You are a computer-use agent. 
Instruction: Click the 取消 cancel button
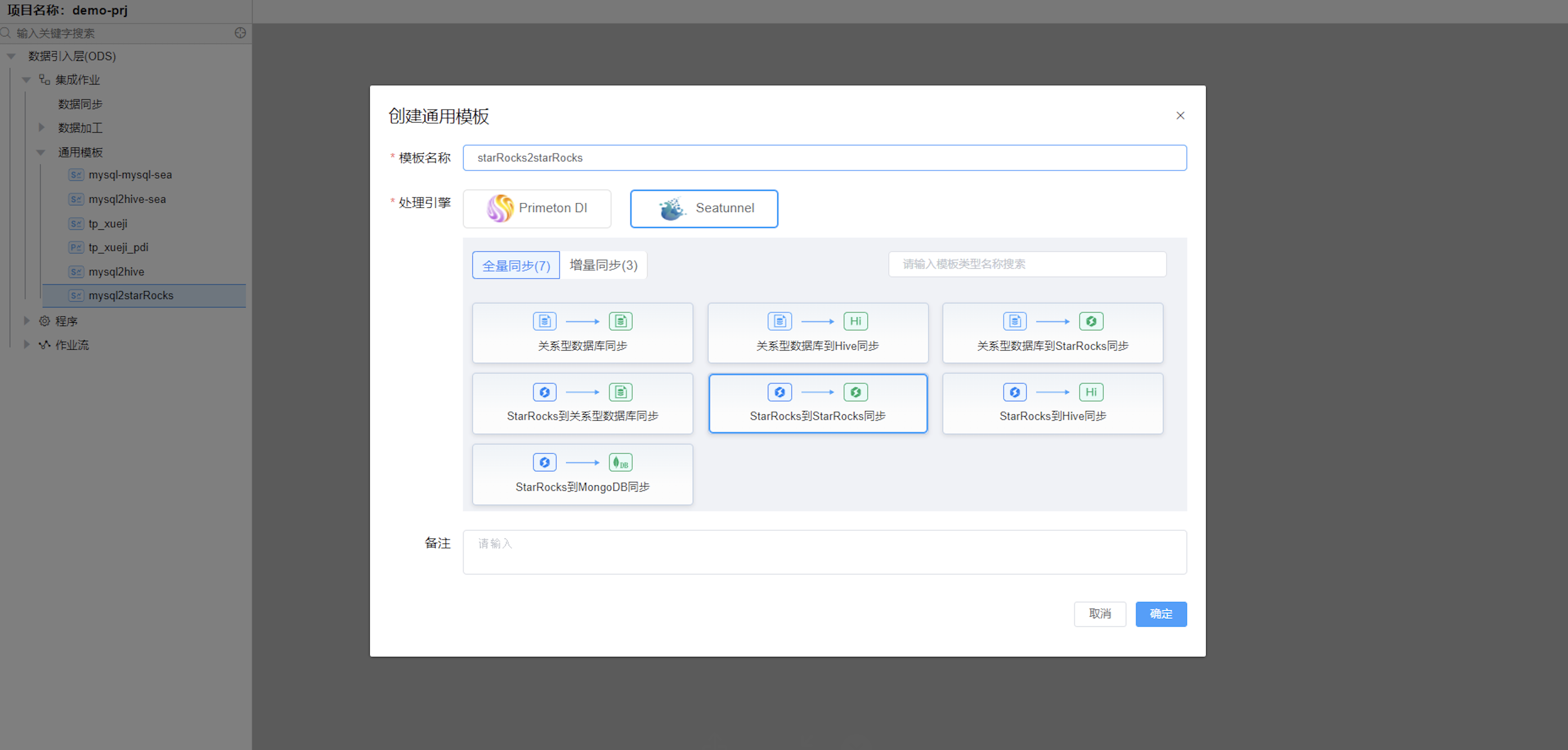[x=1099, y=614]
